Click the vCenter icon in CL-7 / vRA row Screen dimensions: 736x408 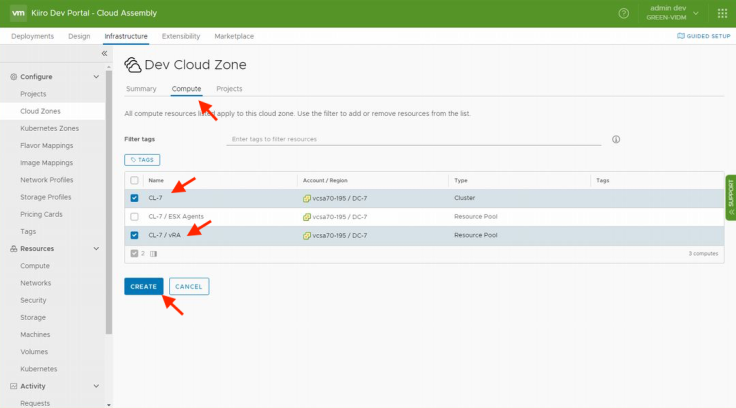(x=307, y=236)
